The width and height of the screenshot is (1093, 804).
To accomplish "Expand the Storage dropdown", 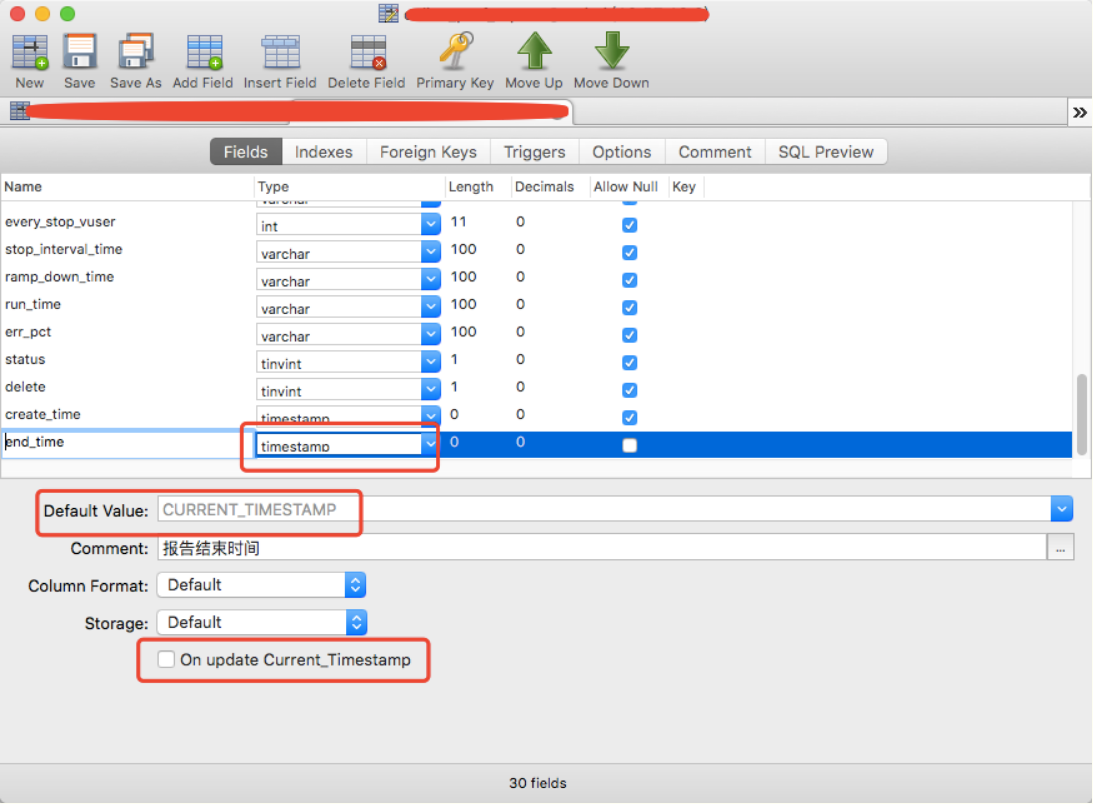I will [356, 623].
